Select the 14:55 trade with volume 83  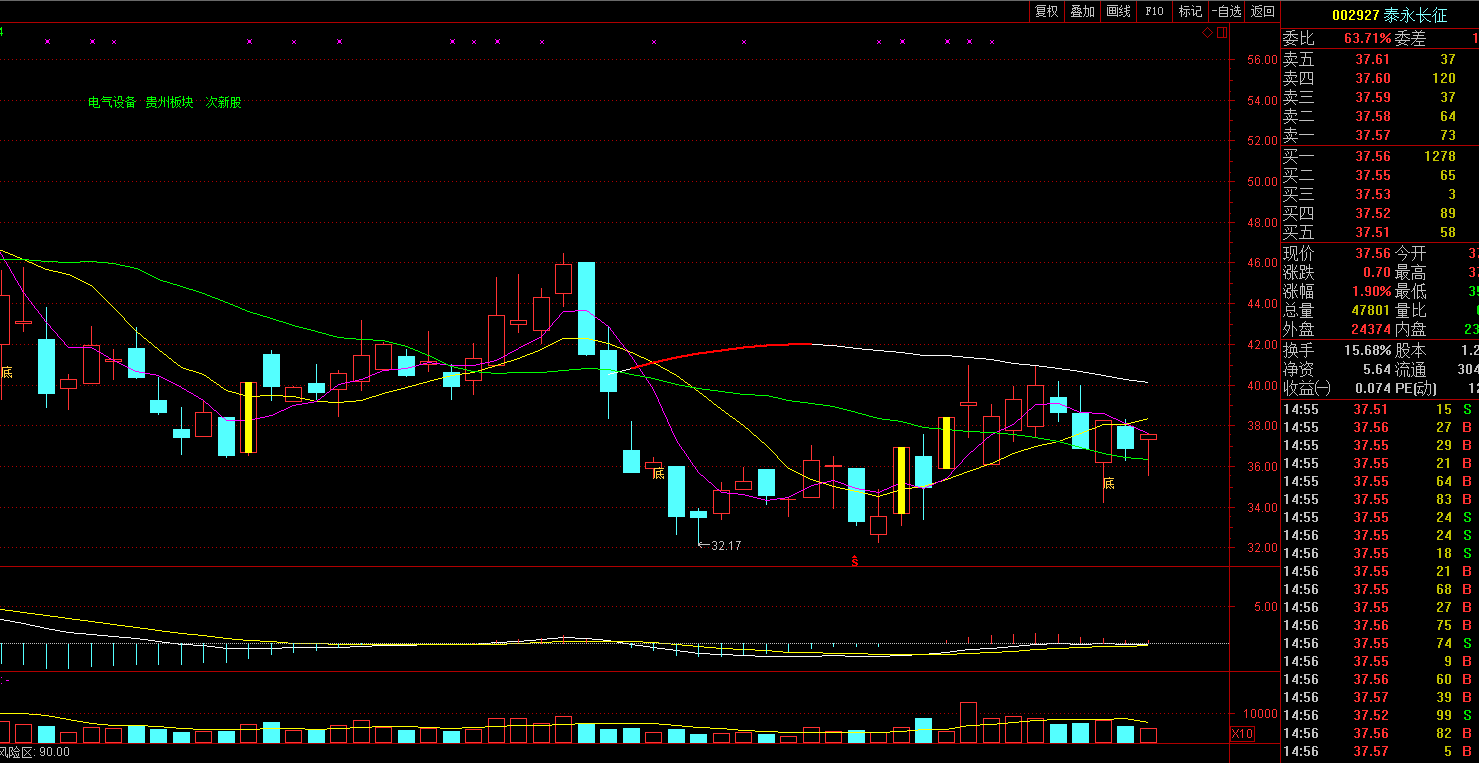[x=1380, y=500]
